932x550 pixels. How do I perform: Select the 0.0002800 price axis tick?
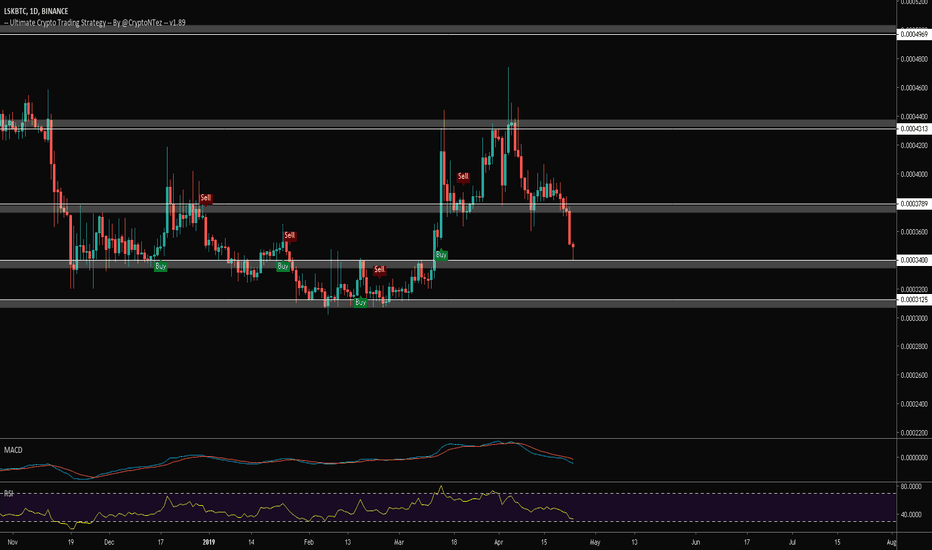914,346
